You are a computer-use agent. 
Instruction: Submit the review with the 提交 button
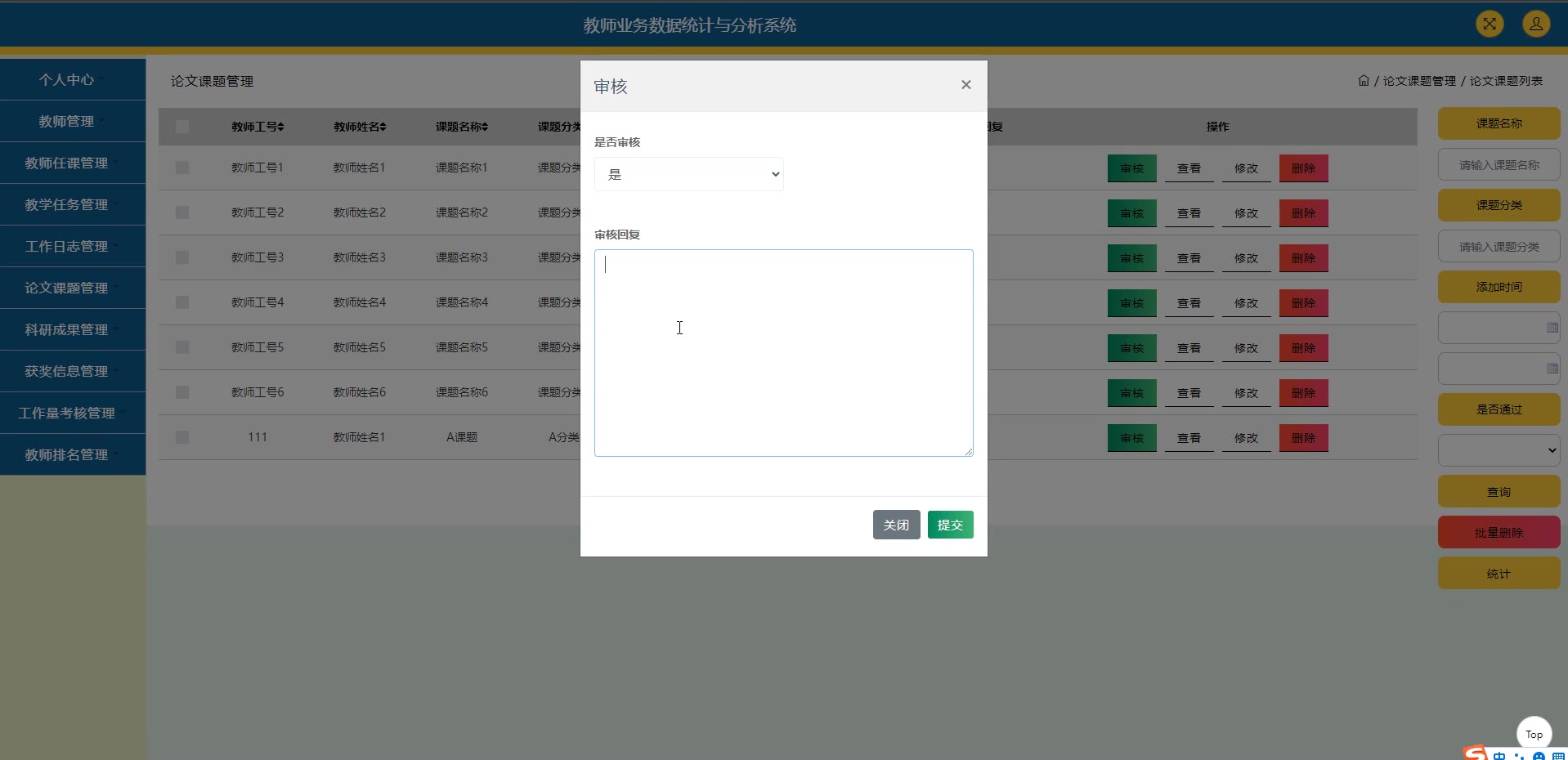pos(950,525)
